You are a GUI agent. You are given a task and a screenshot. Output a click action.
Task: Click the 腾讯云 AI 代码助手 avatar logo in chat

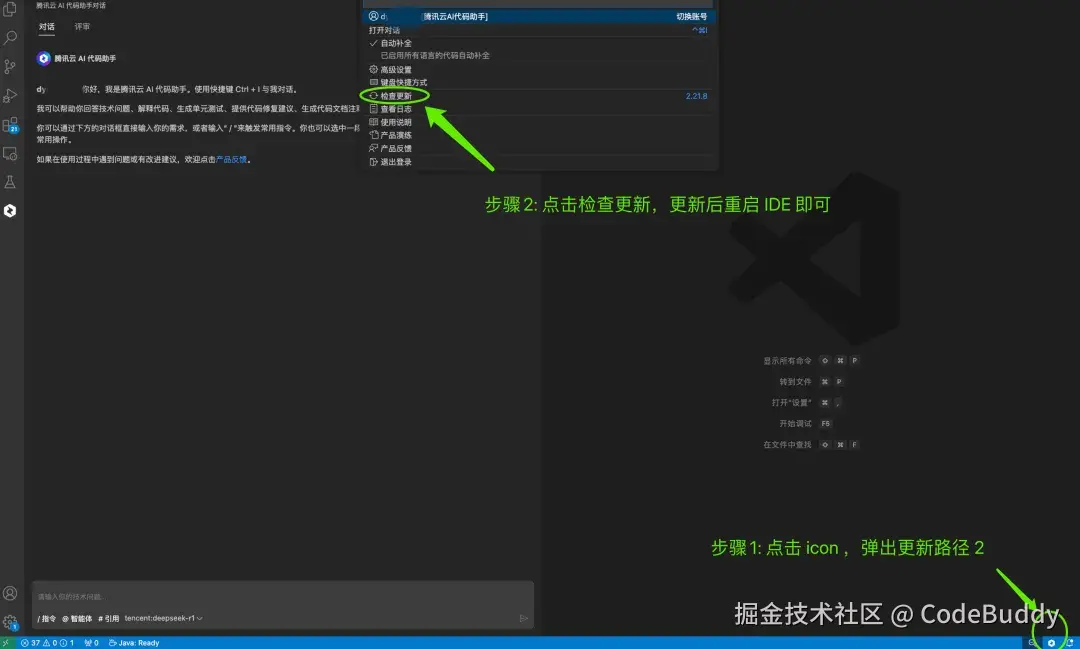pyautogui.click(x=43, y=59)
